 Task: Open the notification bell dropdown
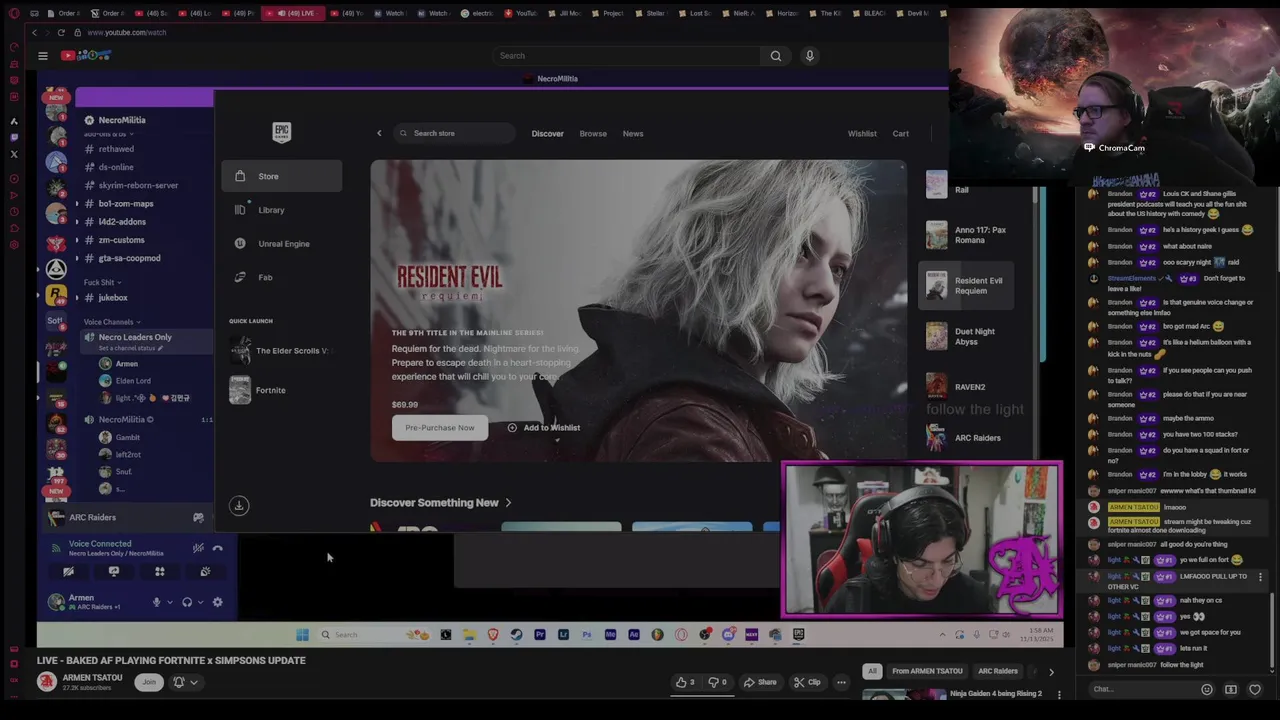coord(185,682)
